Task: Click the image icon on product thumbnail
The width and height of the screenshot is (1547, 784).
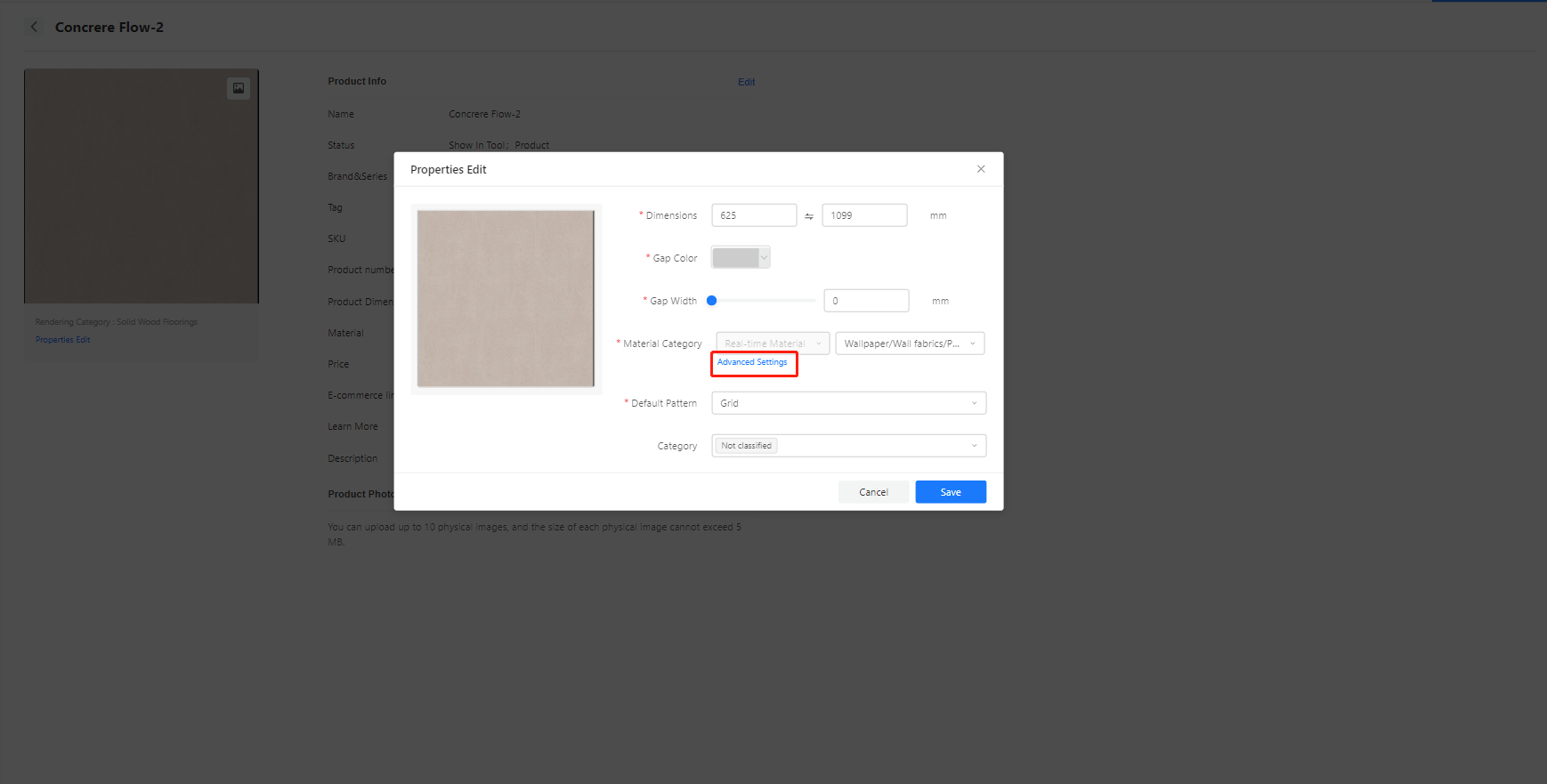Action: point(239,88)
